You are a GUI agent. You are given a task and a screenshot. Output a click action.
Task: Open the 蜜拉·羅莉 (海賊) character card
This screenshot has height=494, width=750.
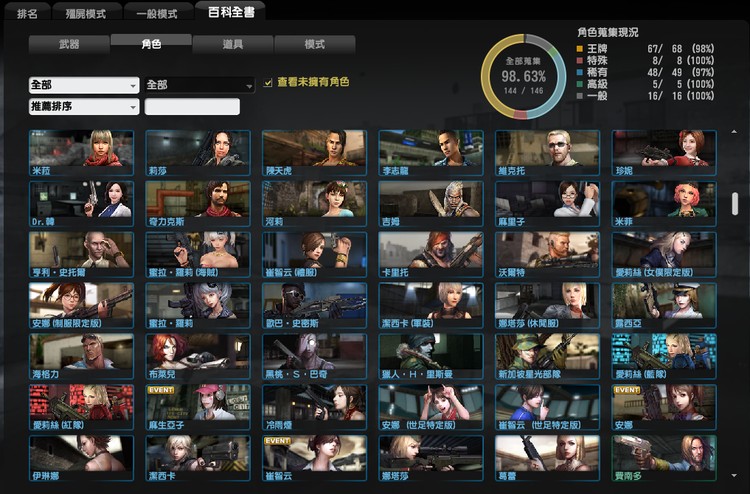198,255
